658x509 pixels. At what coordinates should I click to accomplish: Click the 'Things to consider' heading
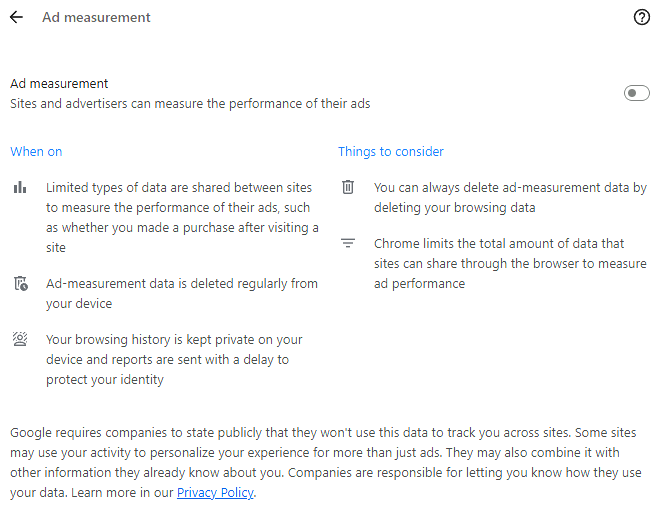(x=390, y=151)
